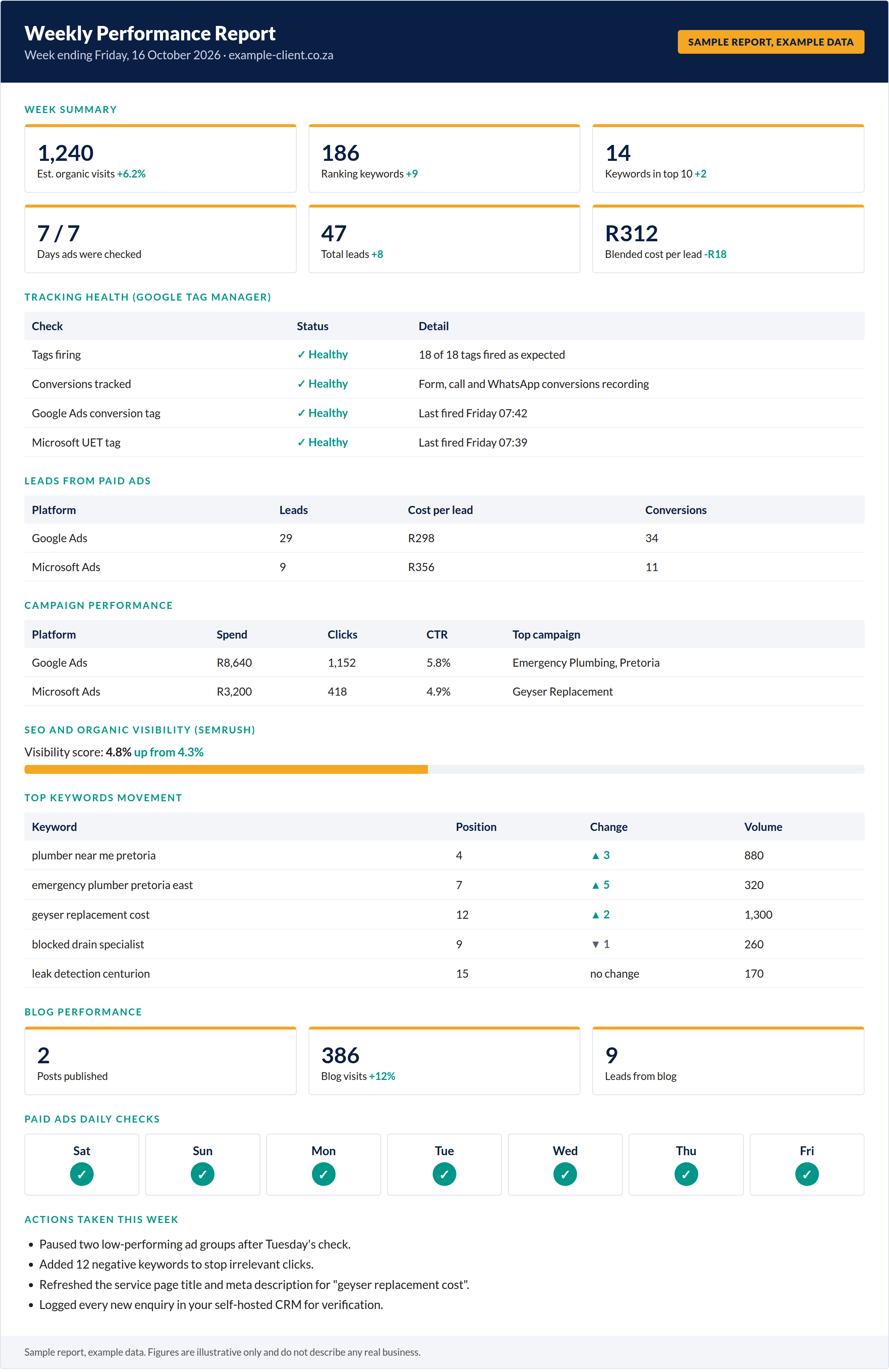Select the 186 Ranking keywords card

pyautogui.click(x=444, y=159)
